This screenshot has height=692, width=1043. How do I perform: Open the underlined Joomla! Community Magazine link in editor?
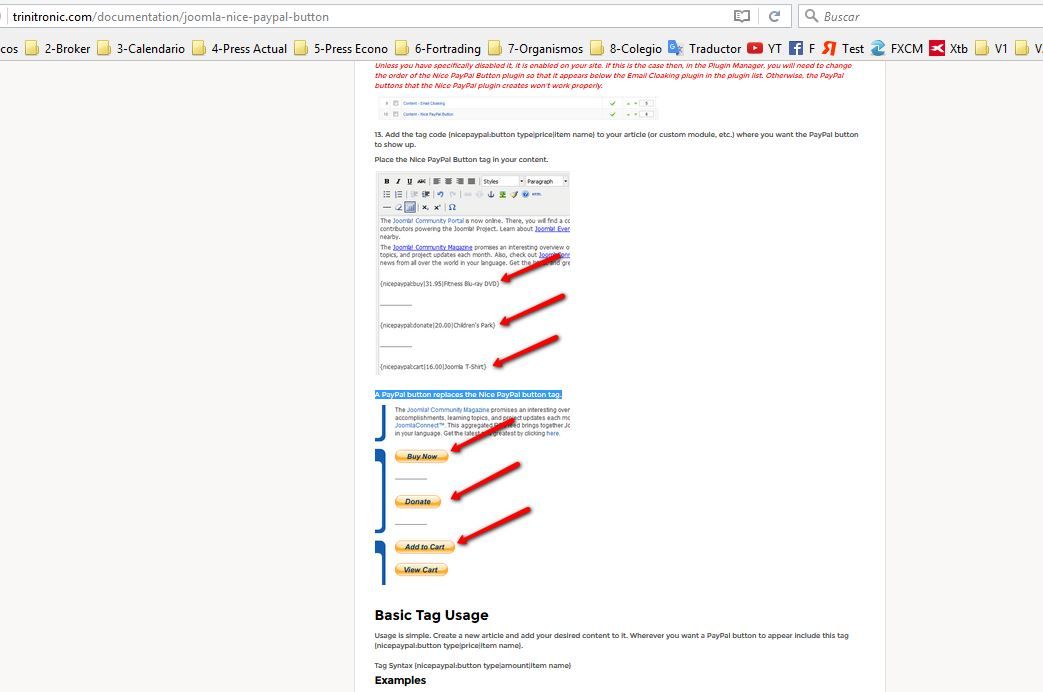(432, 248)
